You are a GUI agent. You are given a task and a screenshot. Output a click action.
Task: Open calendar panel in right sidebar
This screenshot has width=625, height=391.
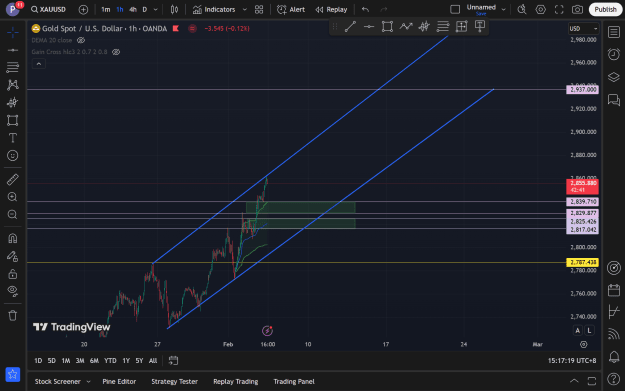tap(614, 290)
